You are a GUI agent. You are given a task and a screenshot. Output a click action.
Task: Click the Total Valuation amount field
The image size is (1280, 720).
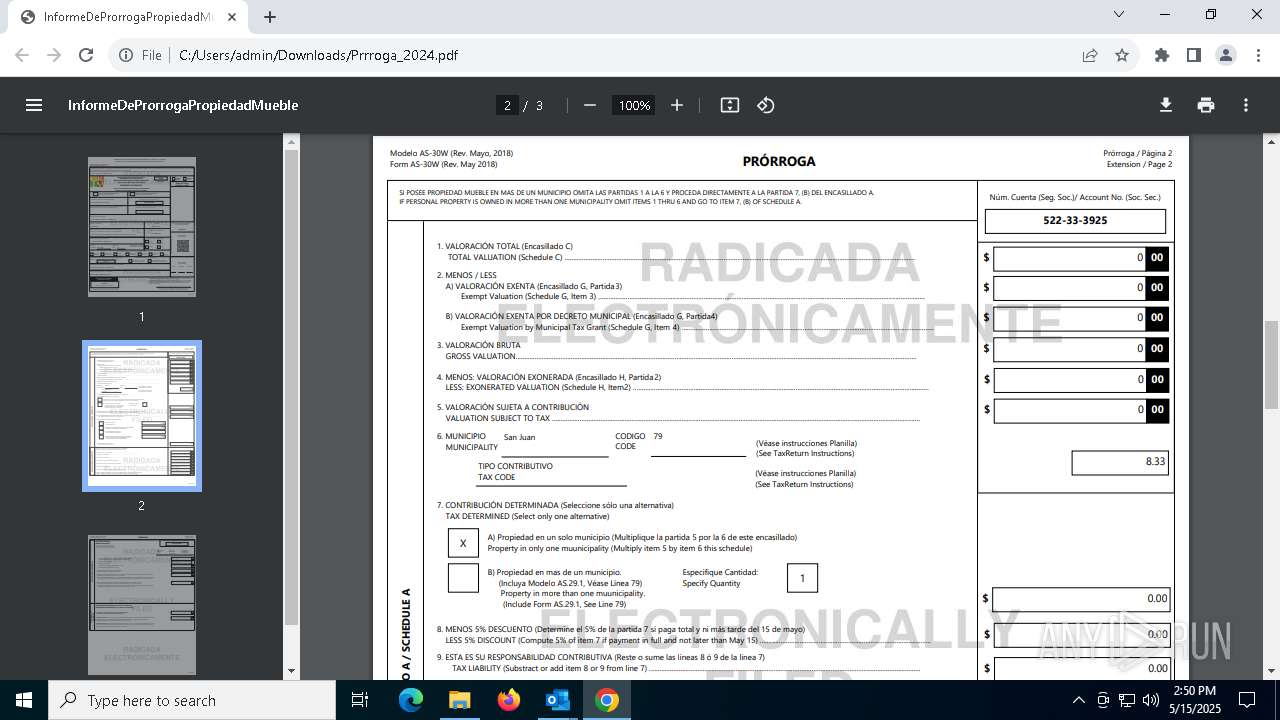click(1080, 258)
